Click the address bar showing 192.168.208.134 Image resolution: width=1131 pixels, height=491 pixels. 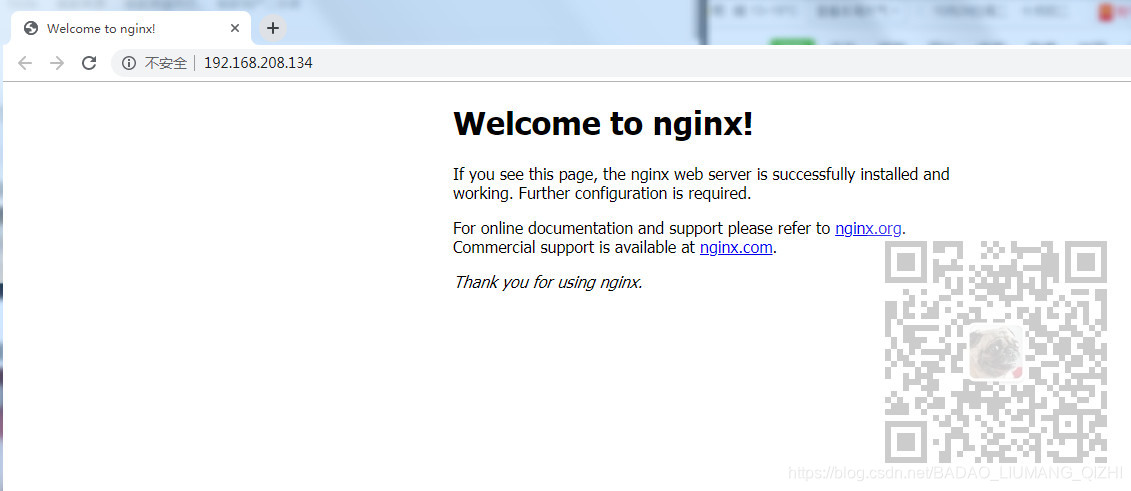tap(620, 63)
